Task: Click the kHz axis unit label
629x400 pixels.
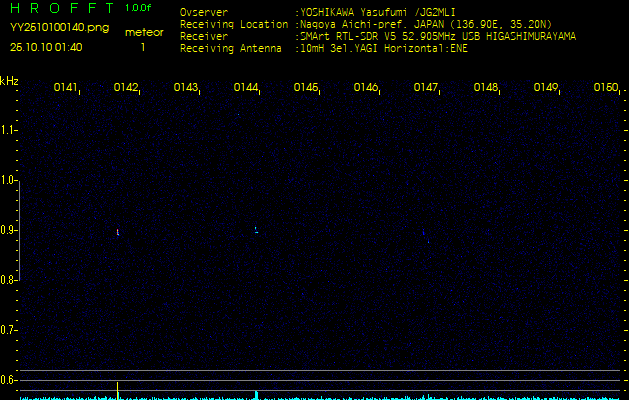Action: coord(9,81)
